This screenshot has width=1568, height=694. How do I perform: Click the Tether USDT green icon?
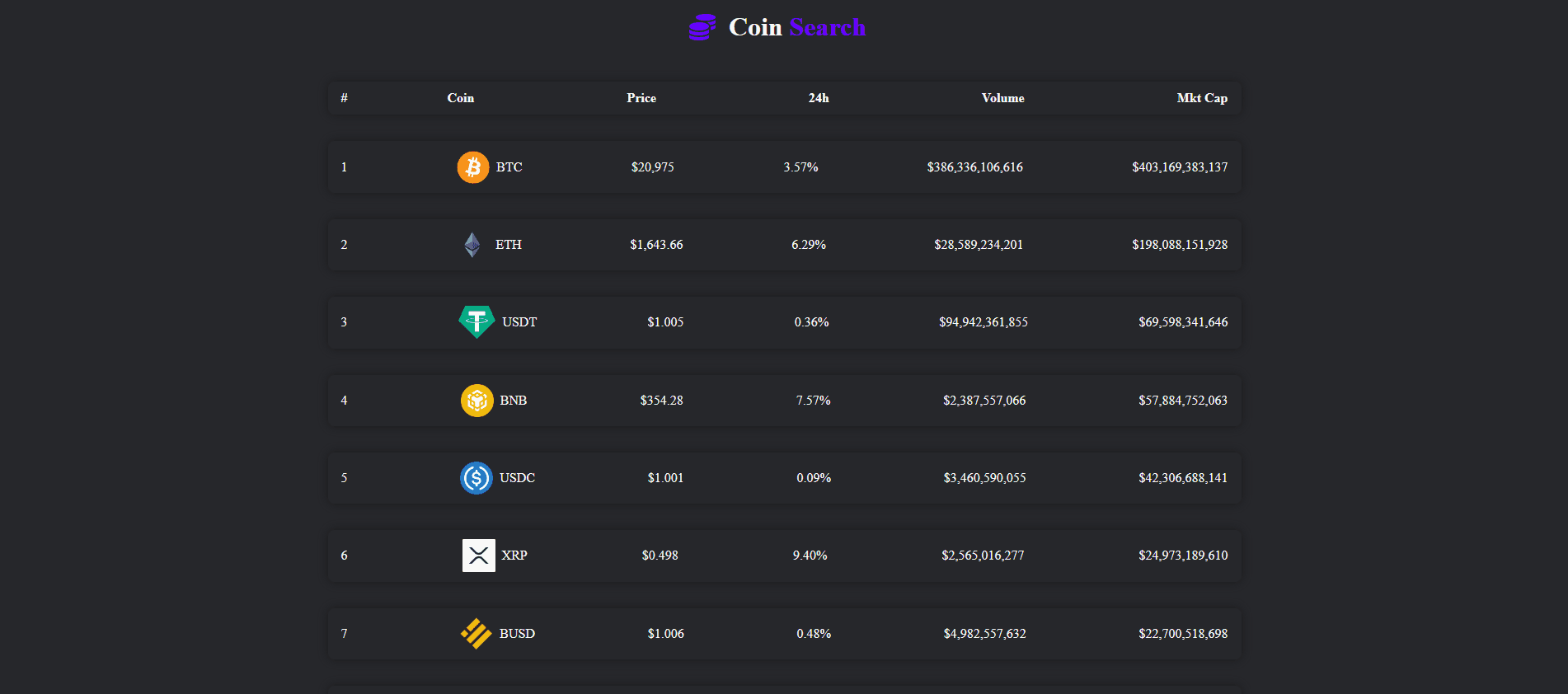pos(477,322)
